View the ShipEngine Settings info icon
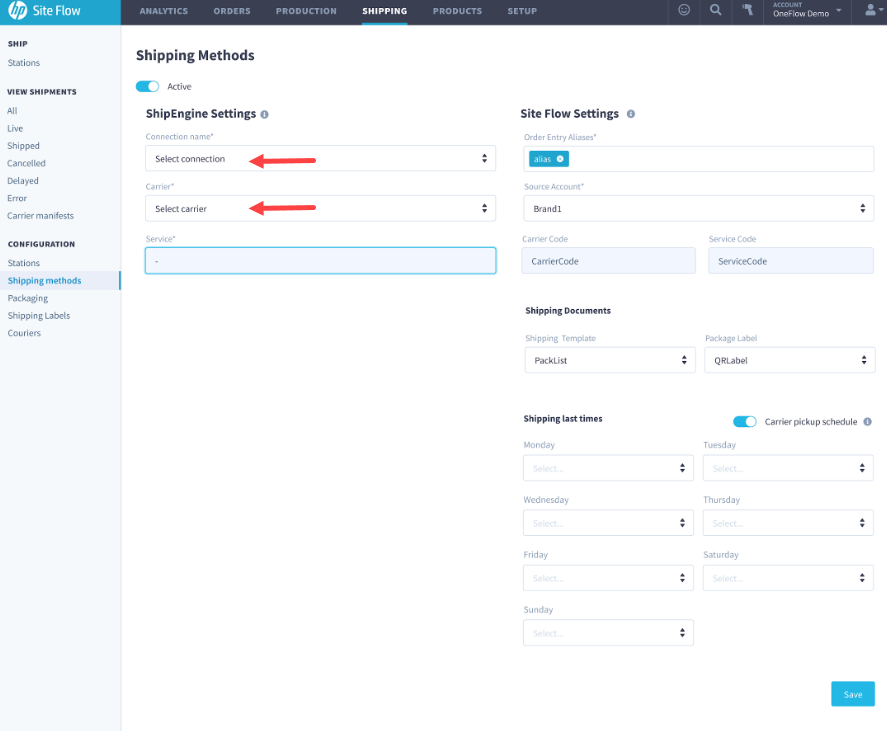Screen dimensions: 887x731 pos(264,114)
